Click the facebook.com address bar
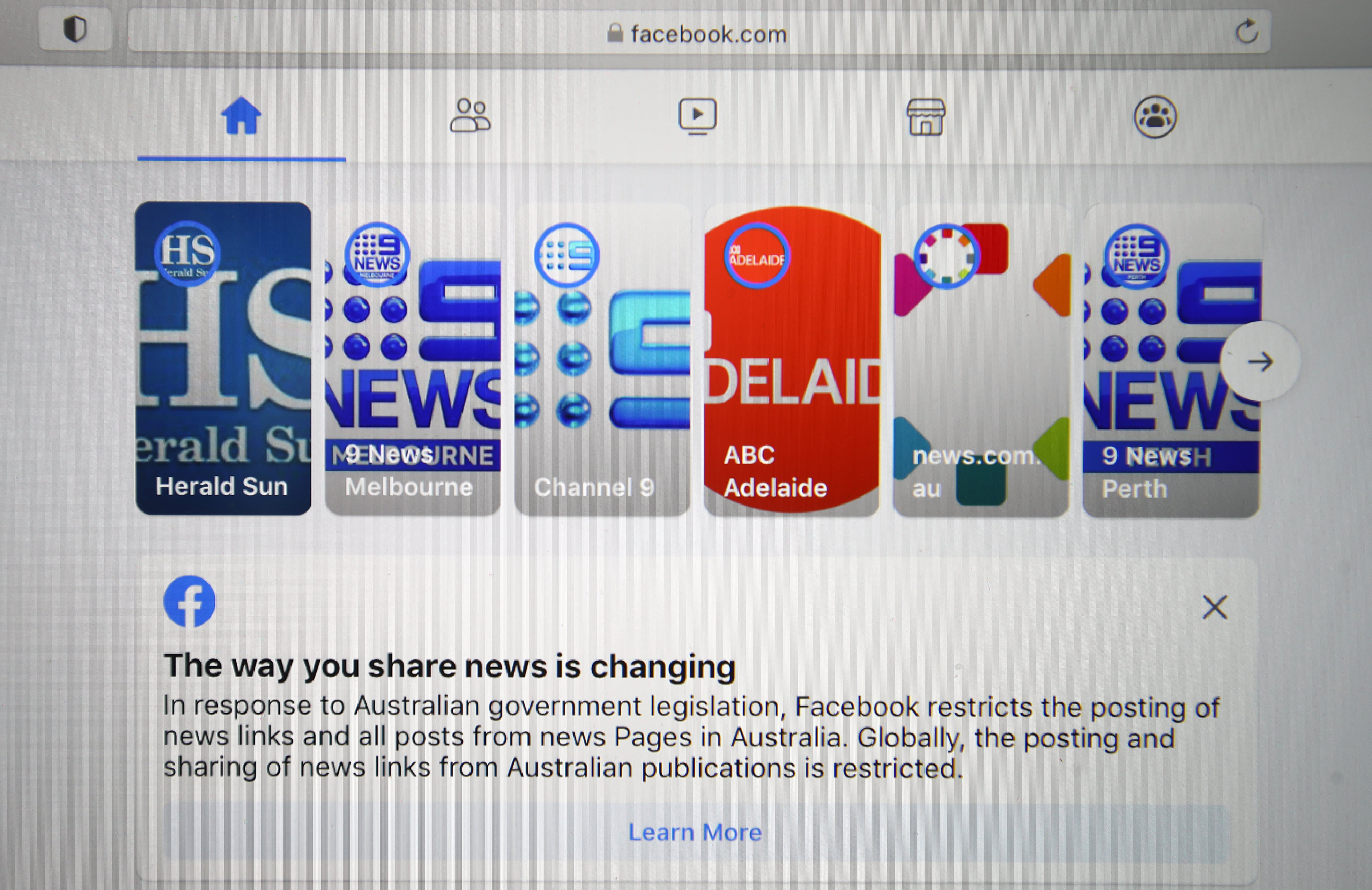The image size is (1372, 890). [x=698, y=34]
